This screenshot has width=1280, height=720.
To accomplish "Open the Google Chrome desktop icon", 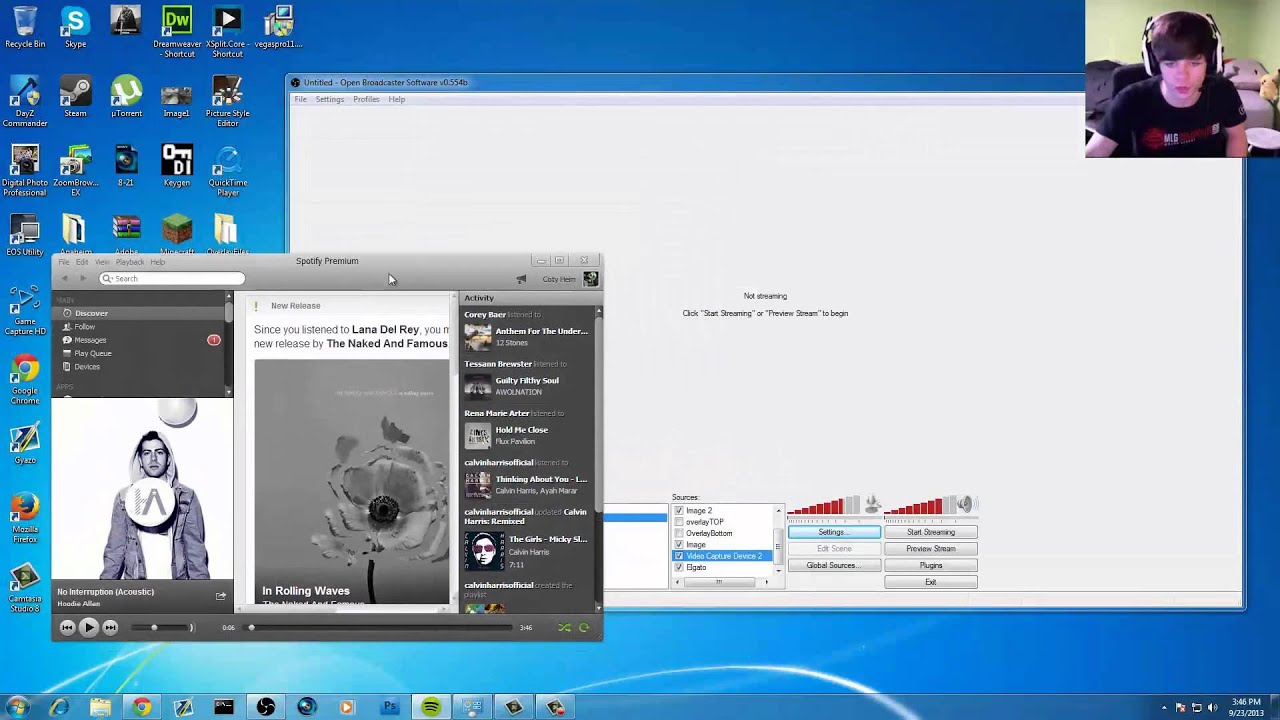I will click(25, 381).
